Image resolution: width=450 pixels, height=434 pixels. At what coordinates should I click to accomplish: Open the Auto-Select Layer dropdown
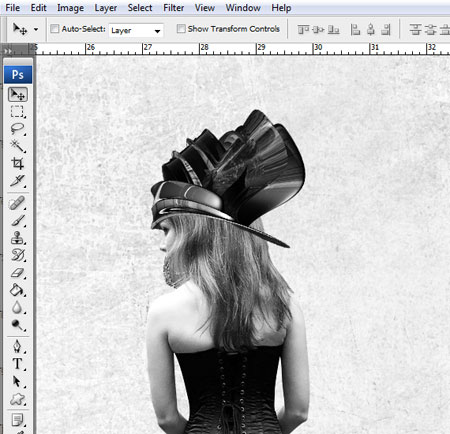click(x=136, y=31)
